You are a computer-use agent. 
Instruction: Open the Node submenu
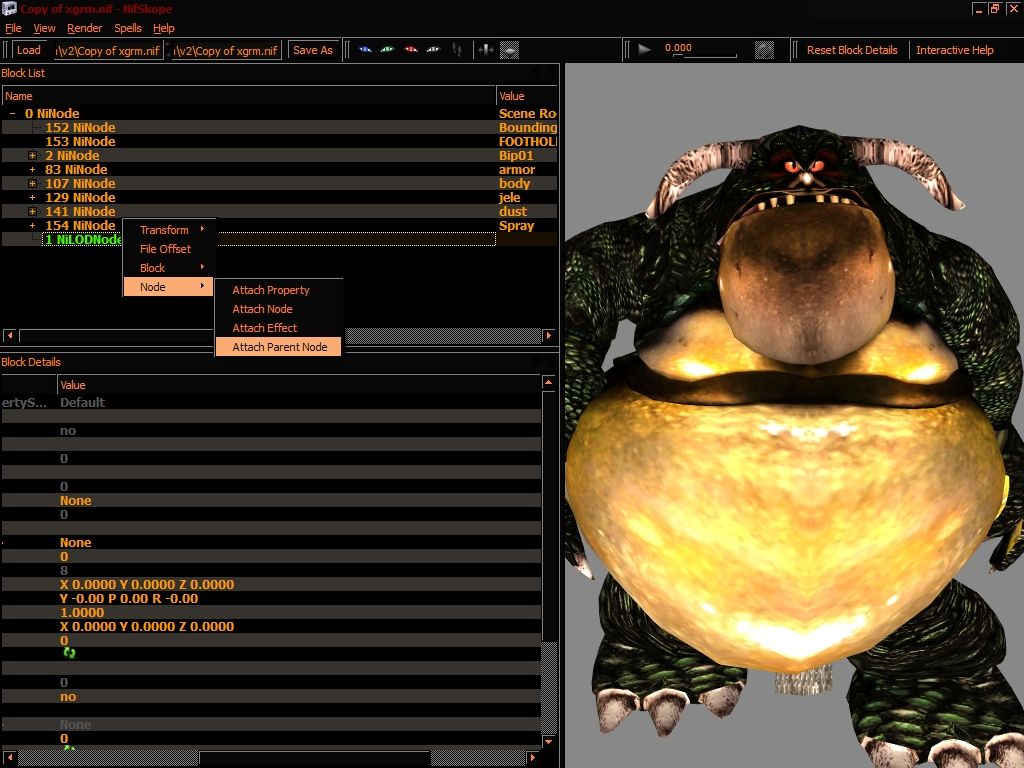tap(168, 287)
